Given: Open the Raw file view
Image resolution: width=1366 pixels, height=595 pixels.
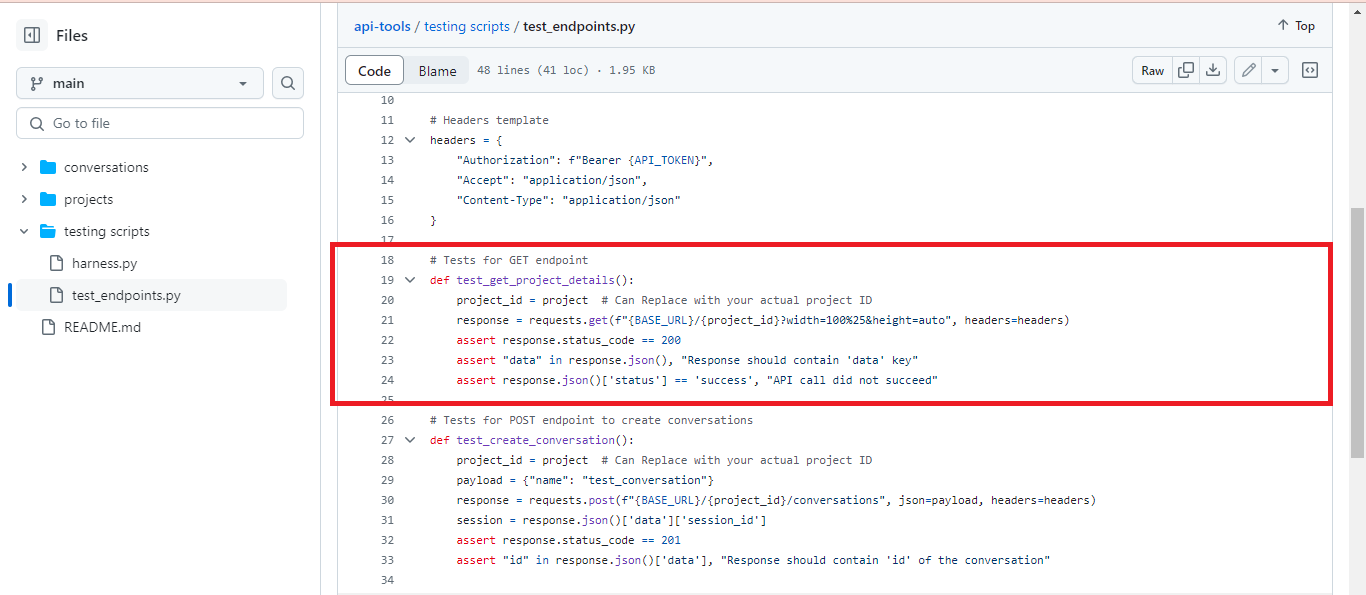Looking at the screenshot, I should (1151, 70).
